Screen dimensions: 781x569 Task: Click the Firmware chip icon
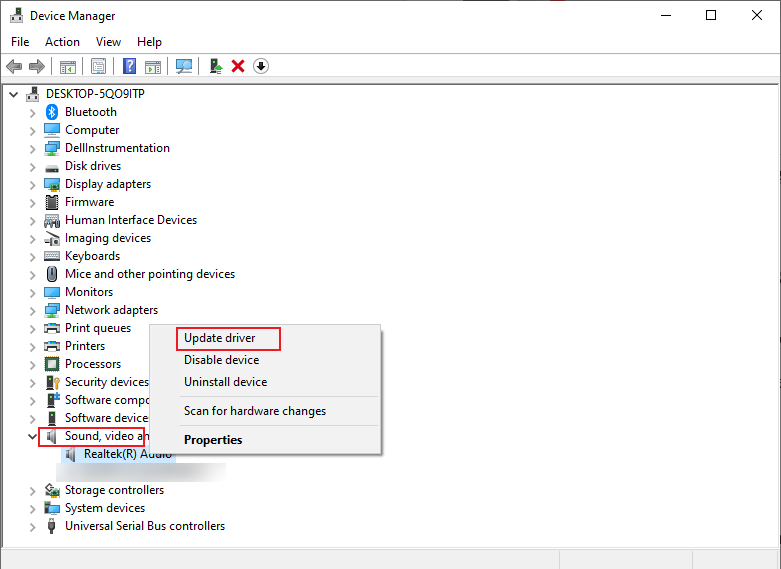52,202
